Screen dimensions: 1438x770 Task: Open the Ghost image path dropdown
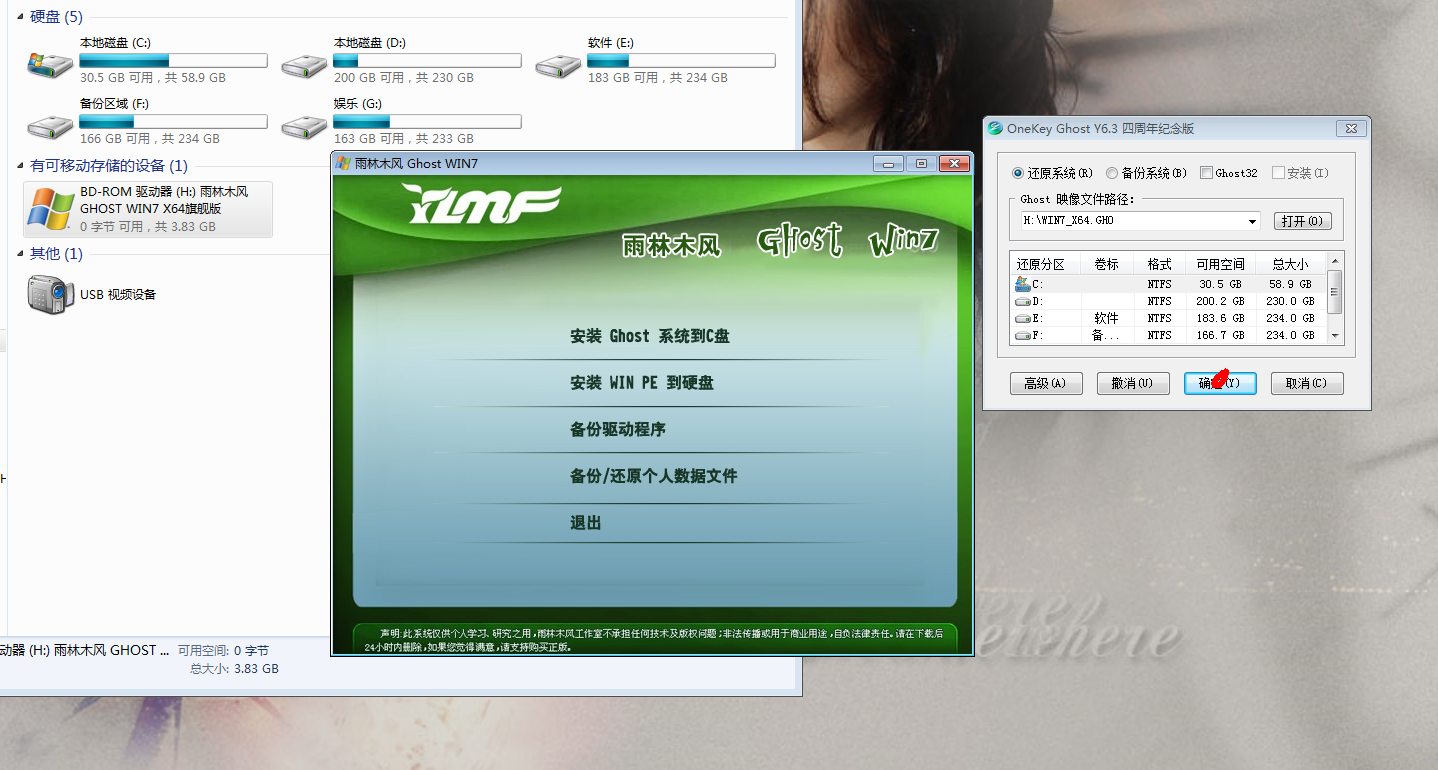[x=1252, y=221]
